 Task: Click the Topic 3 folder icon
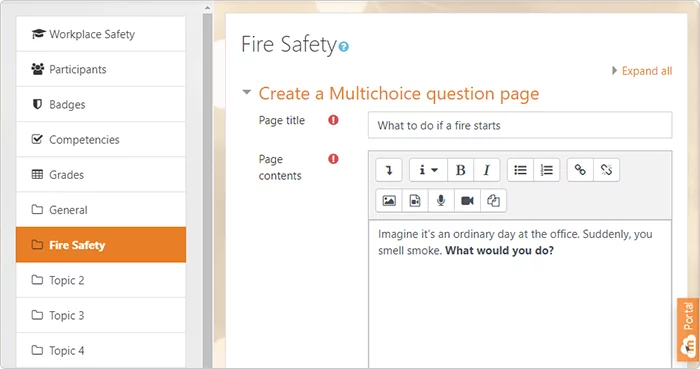click(38, 315)
